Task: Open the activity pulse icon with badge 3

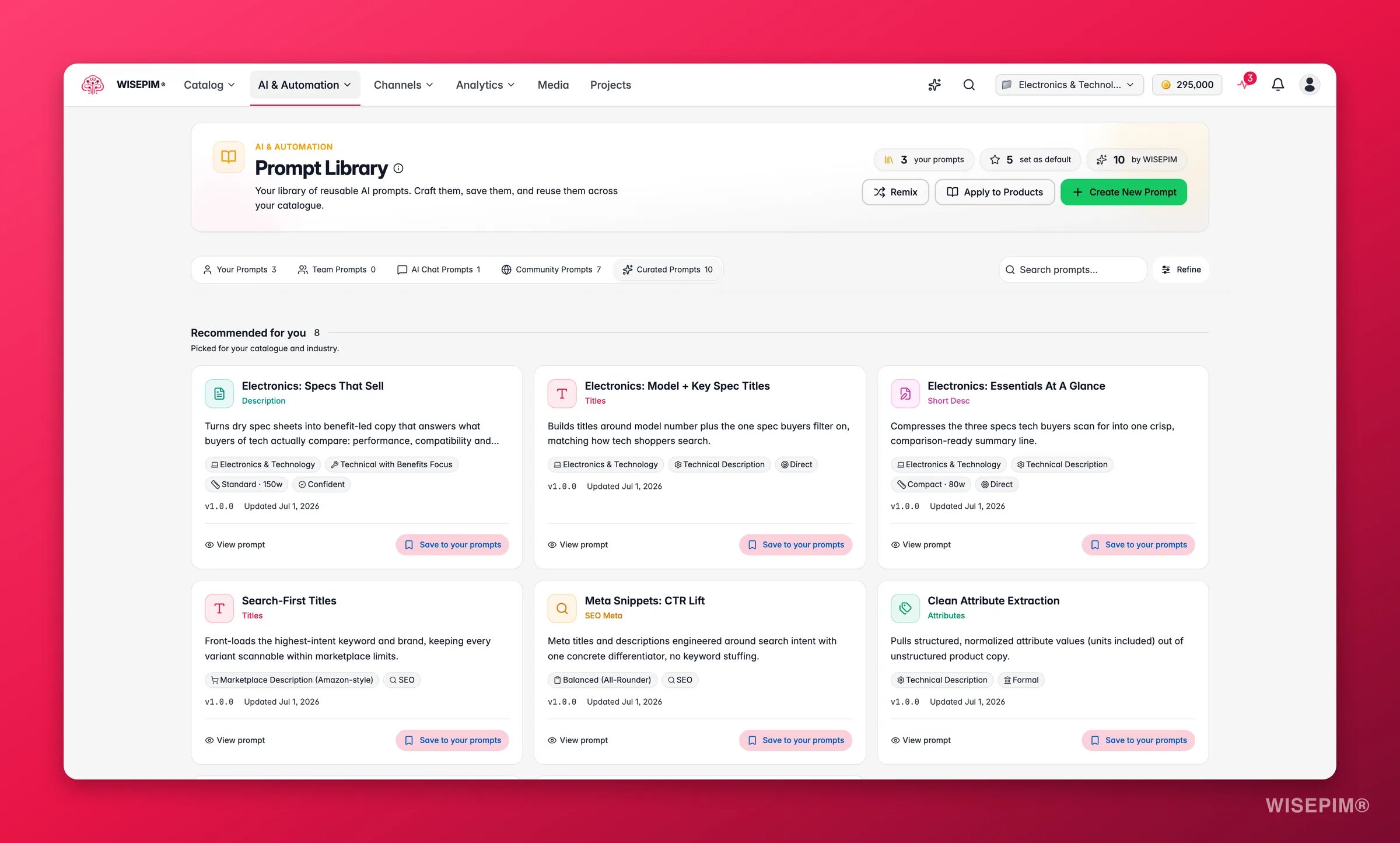Action: click(x=1245, y=83)
